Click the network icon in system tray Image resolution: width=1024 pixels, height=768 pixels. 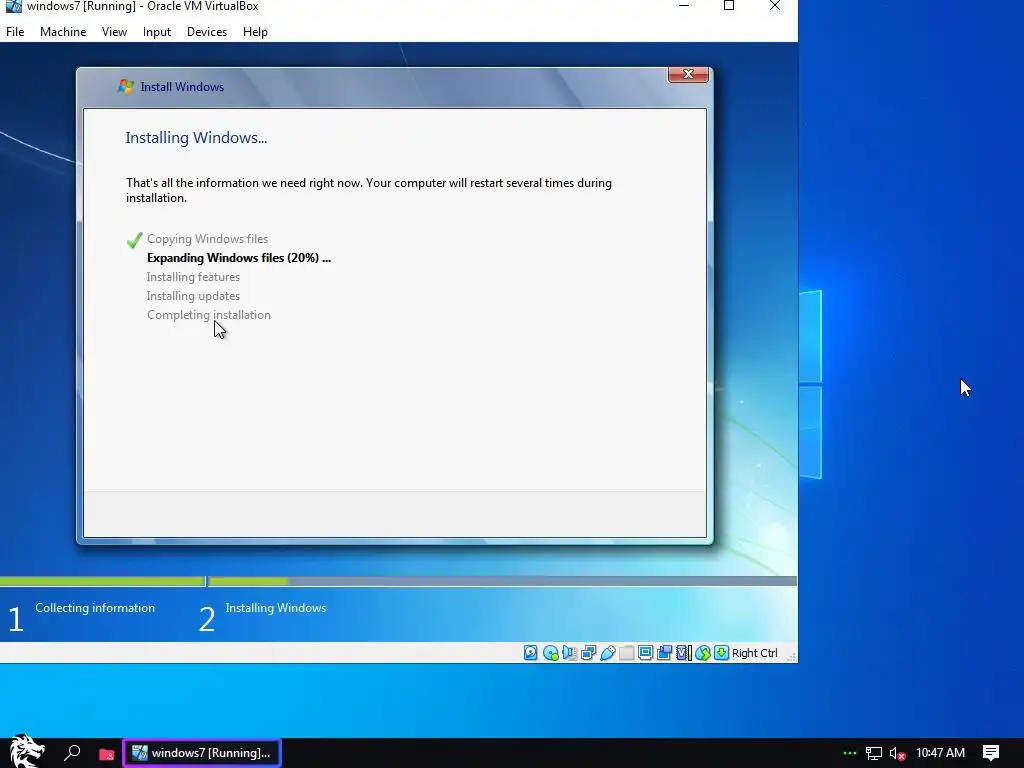[x=874, y=754]
